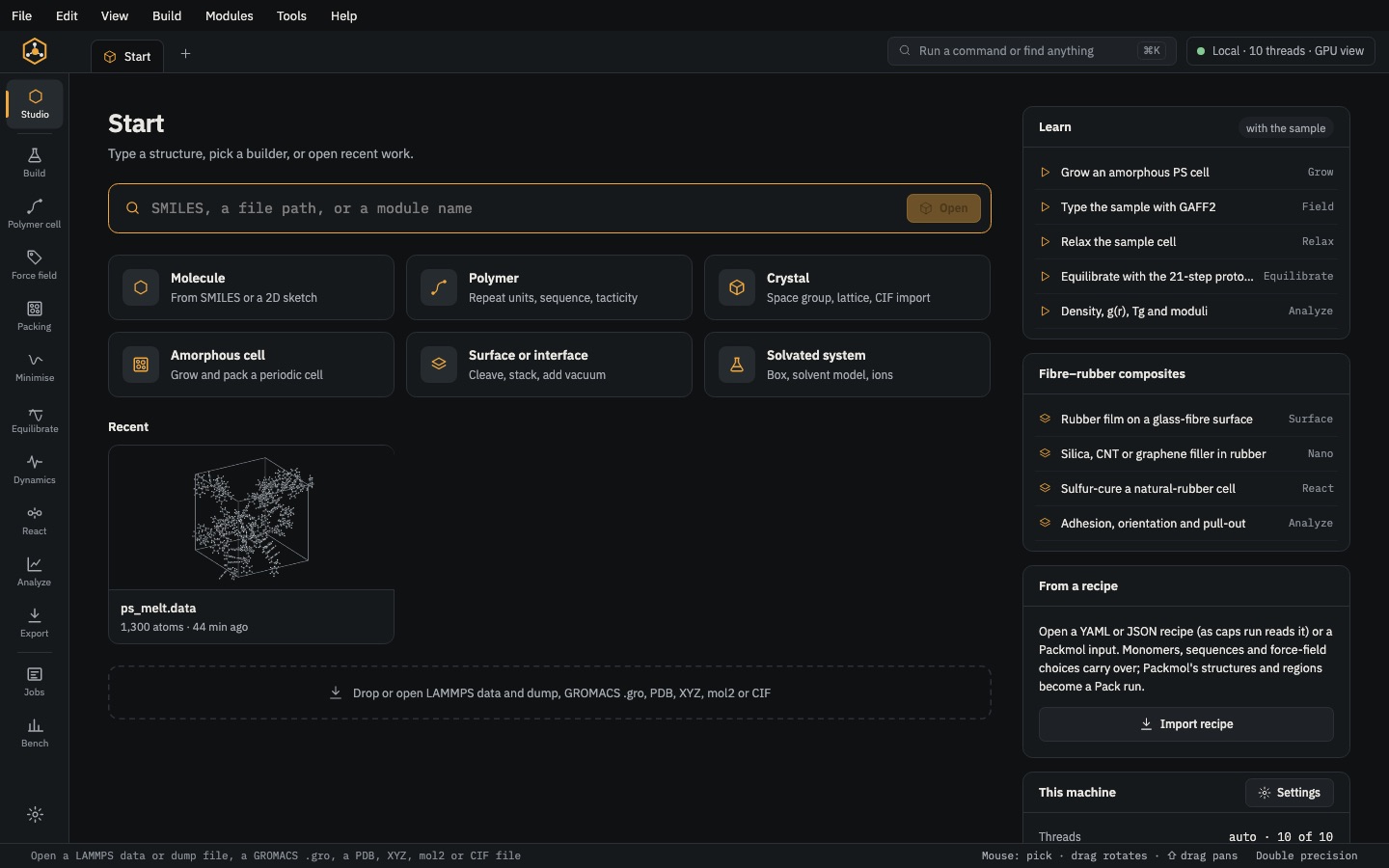Click the theme sun icon at sidebar bottom
The image size is (1389, 868).
35,815
